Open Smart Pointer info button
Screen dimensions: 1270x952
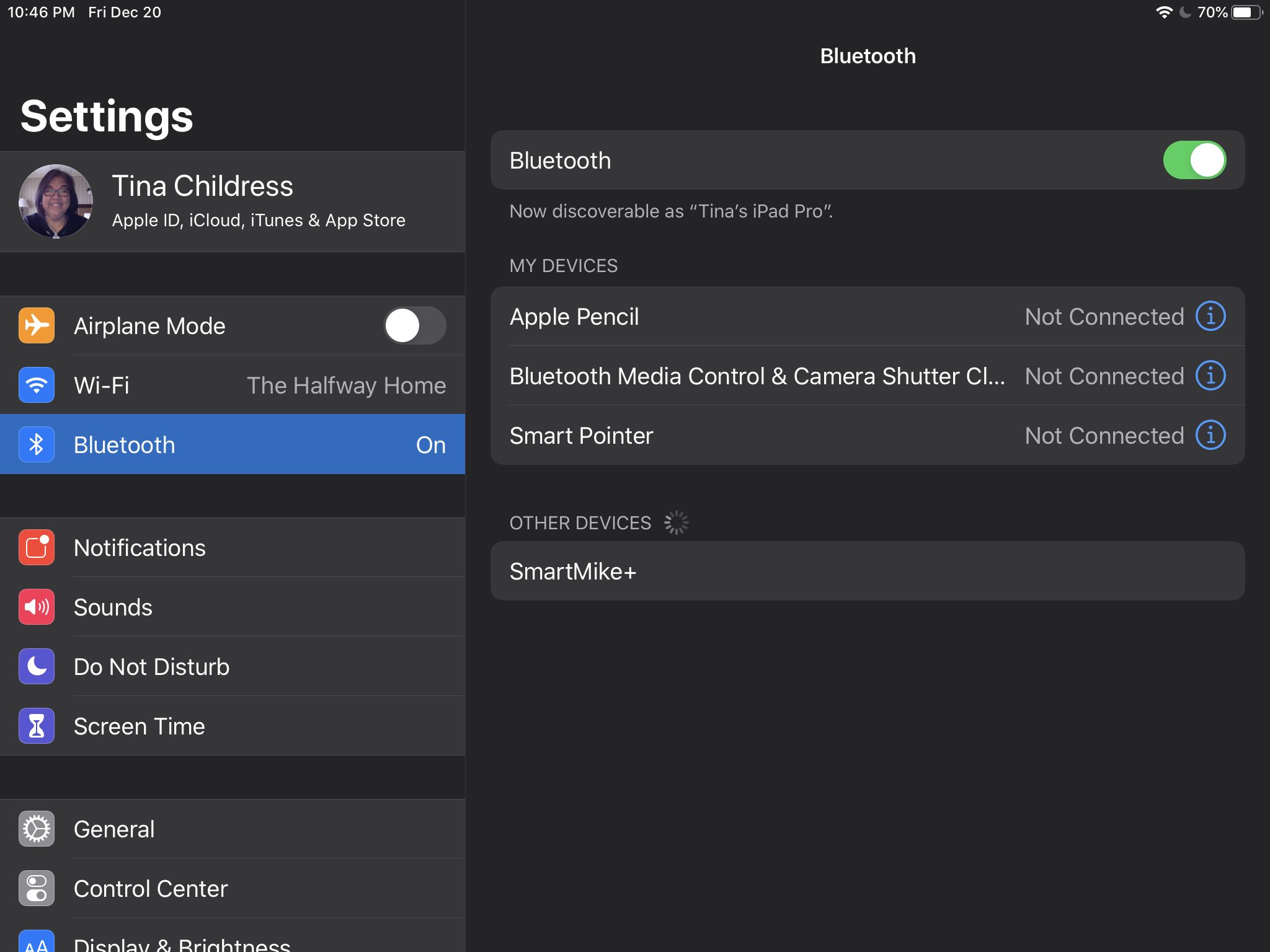(1210, 435)
